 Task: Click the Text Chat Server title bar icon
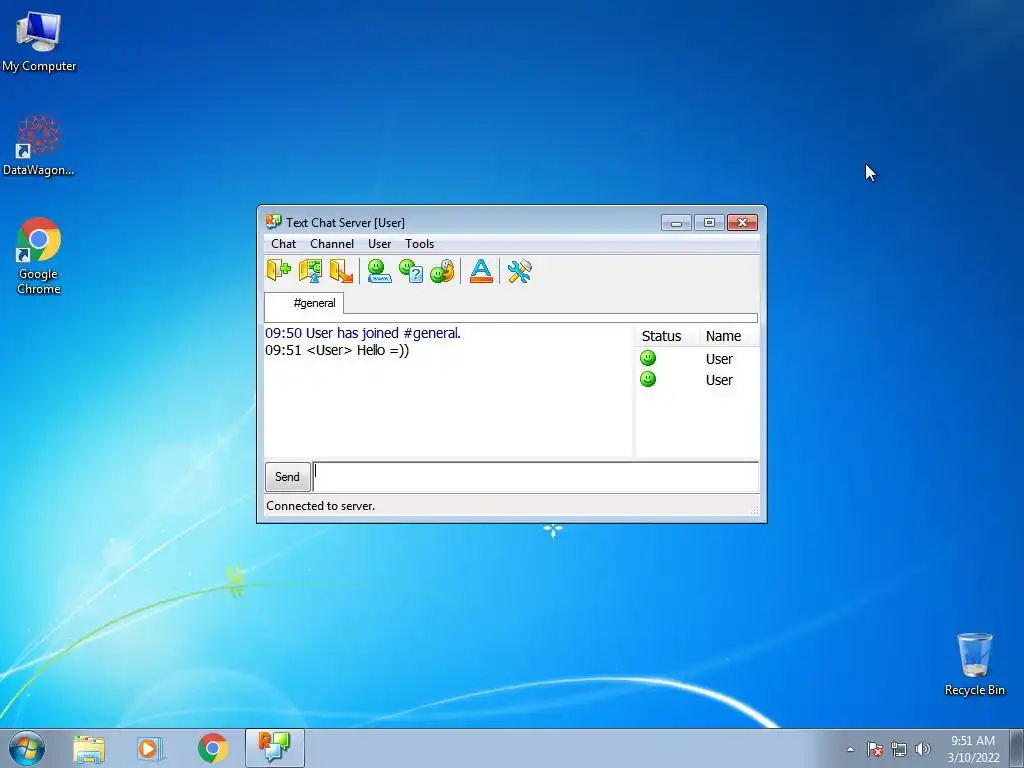[x=273, y=222]
